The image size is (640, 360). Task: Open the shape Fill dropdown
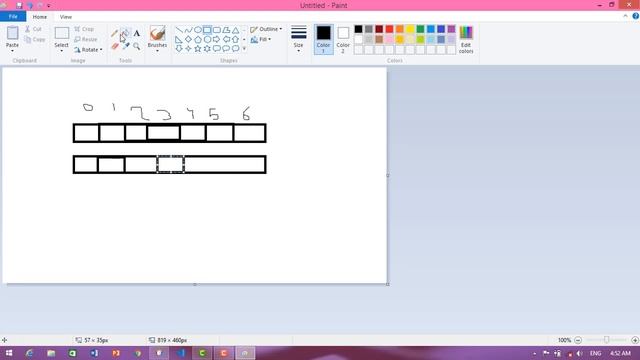(260, 39)
